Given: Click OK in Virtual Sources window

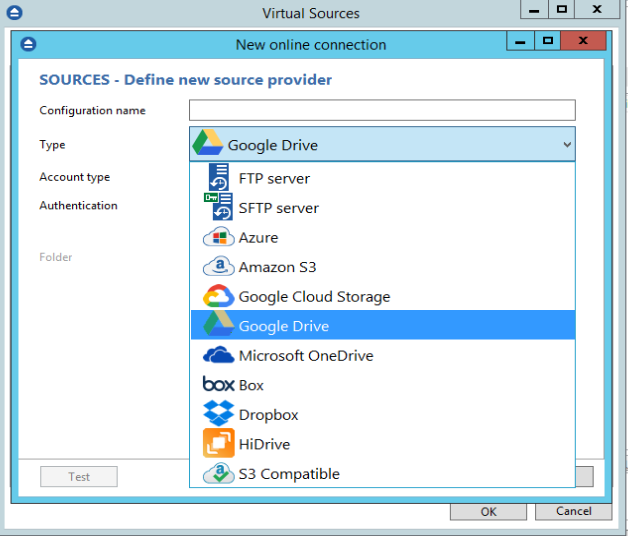Looking at the screenshot, I should pos(488,512).
